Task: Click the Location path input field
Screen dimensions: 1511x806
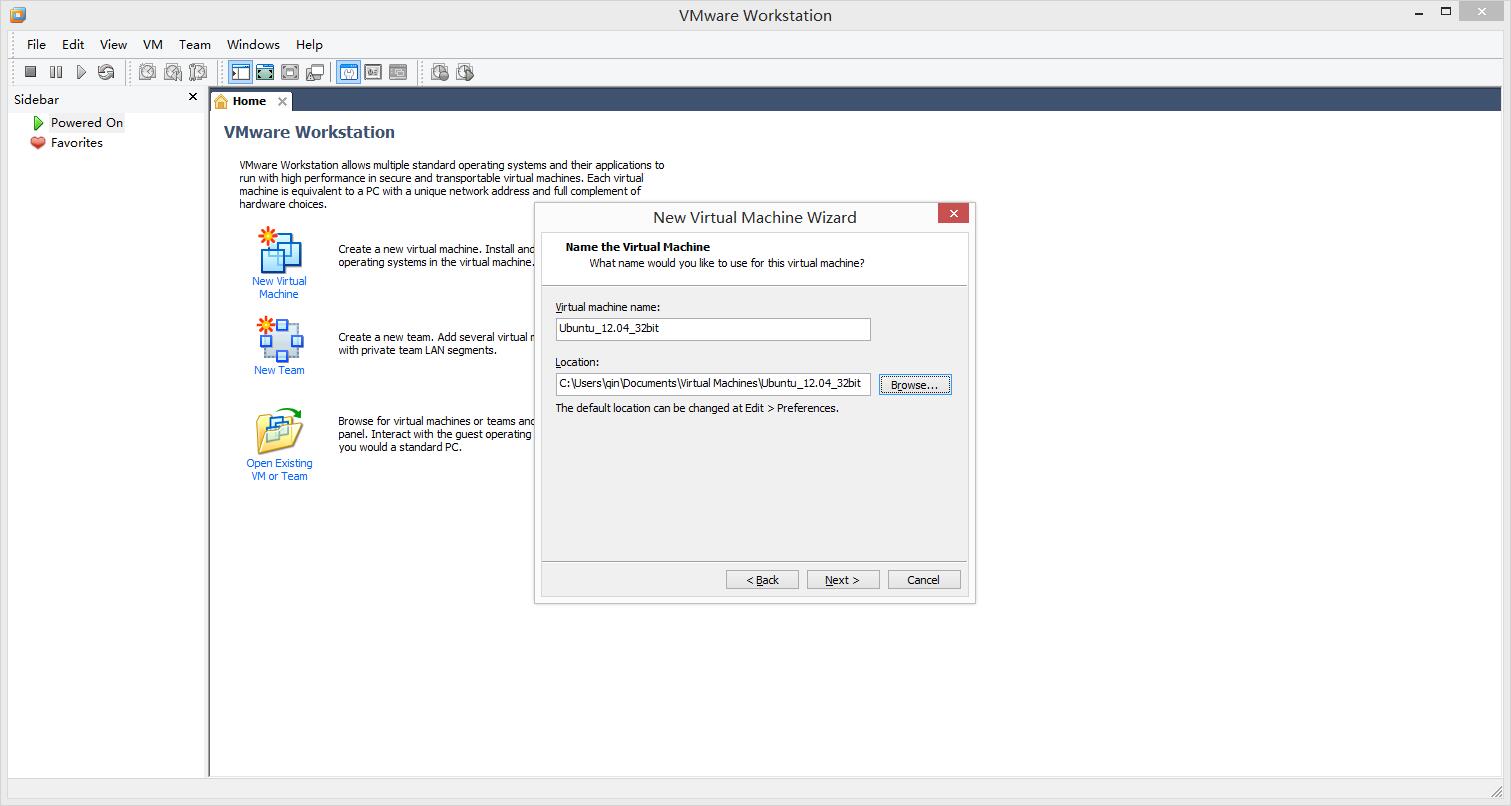Action: 713,384
